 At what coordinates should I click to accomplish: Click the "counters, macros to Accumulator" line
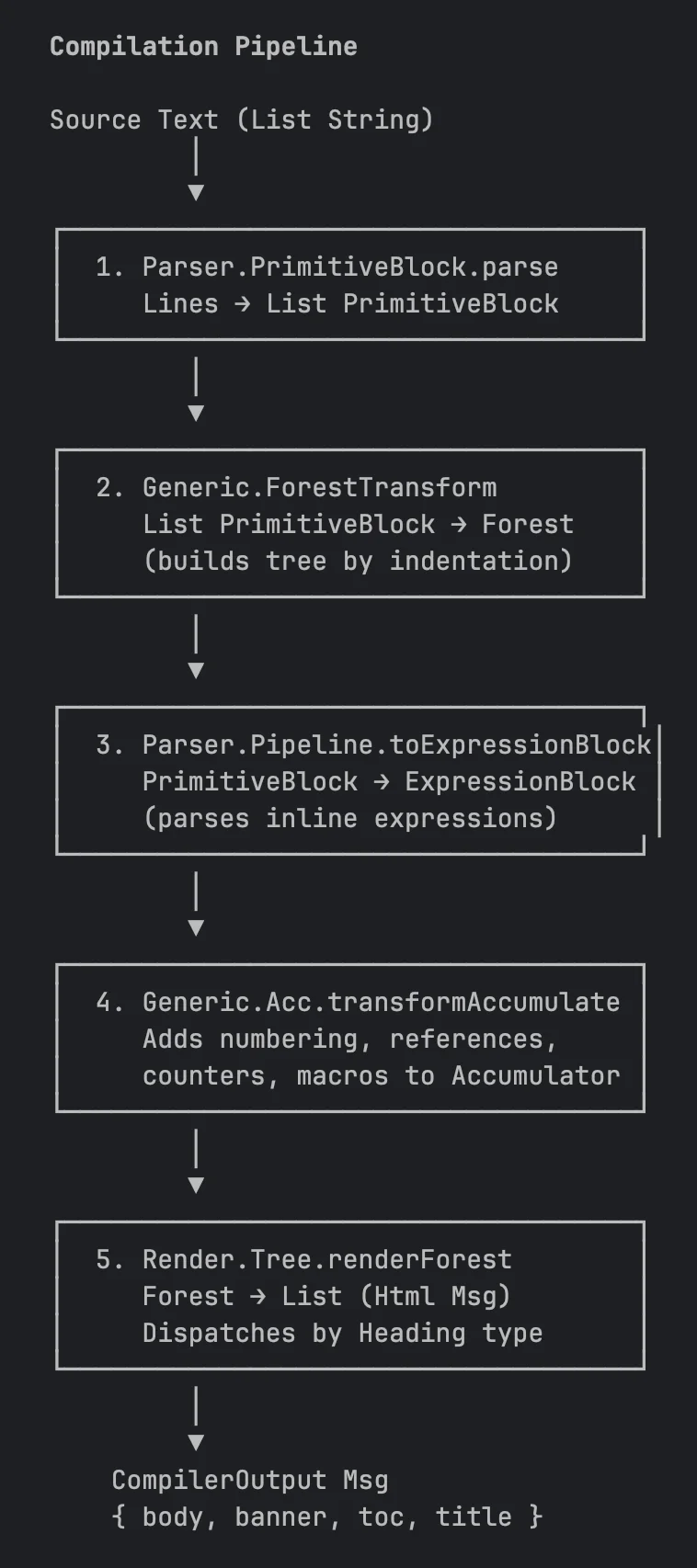(x=381, y=1075)
